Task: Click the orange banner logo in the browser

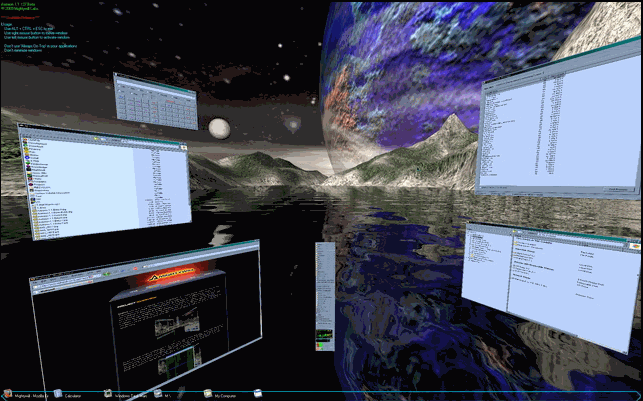Action: coord(173,274)
